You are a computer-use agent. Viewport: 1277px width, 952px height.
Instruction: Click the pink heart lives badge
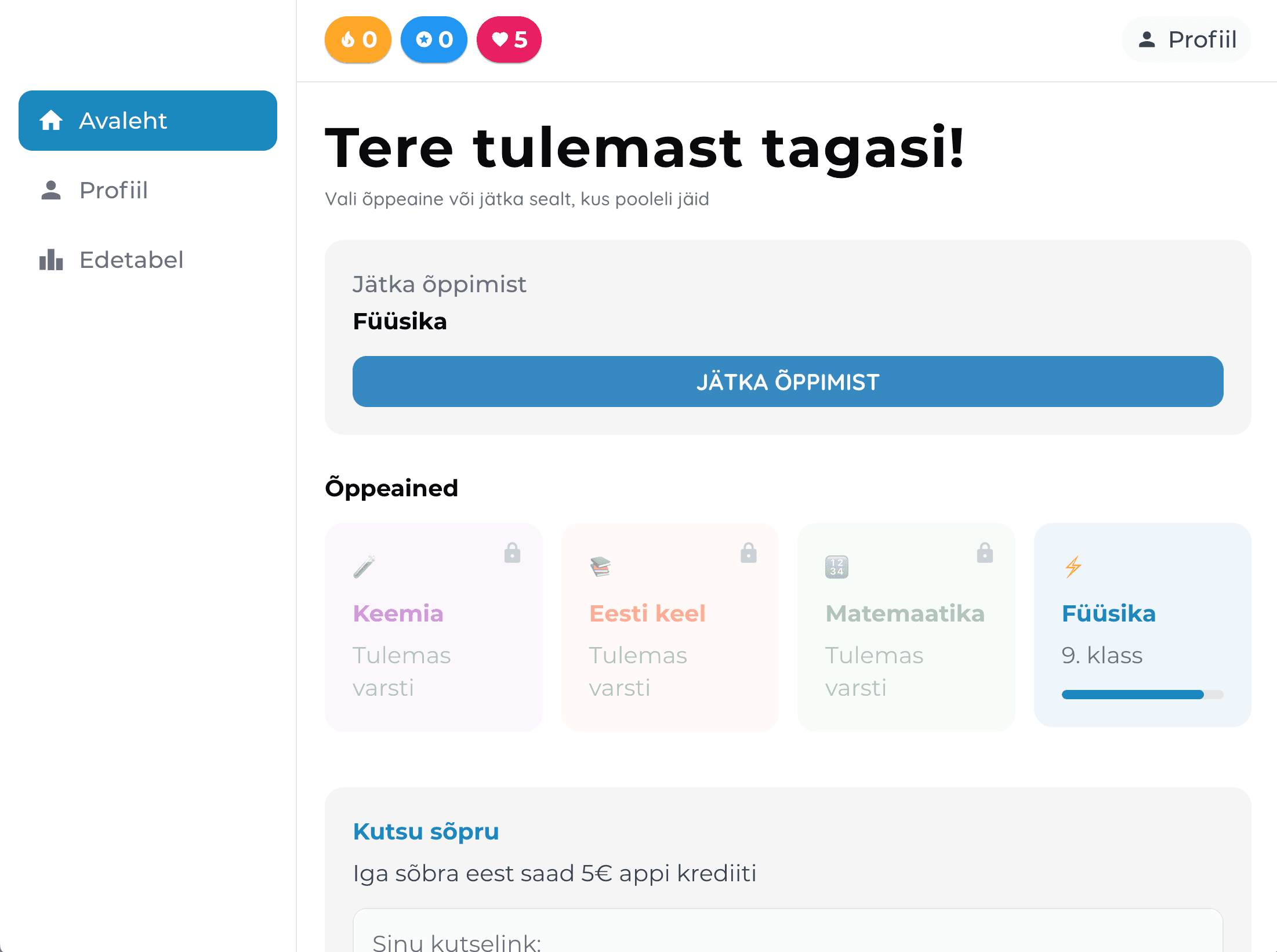tap(509, 39)
